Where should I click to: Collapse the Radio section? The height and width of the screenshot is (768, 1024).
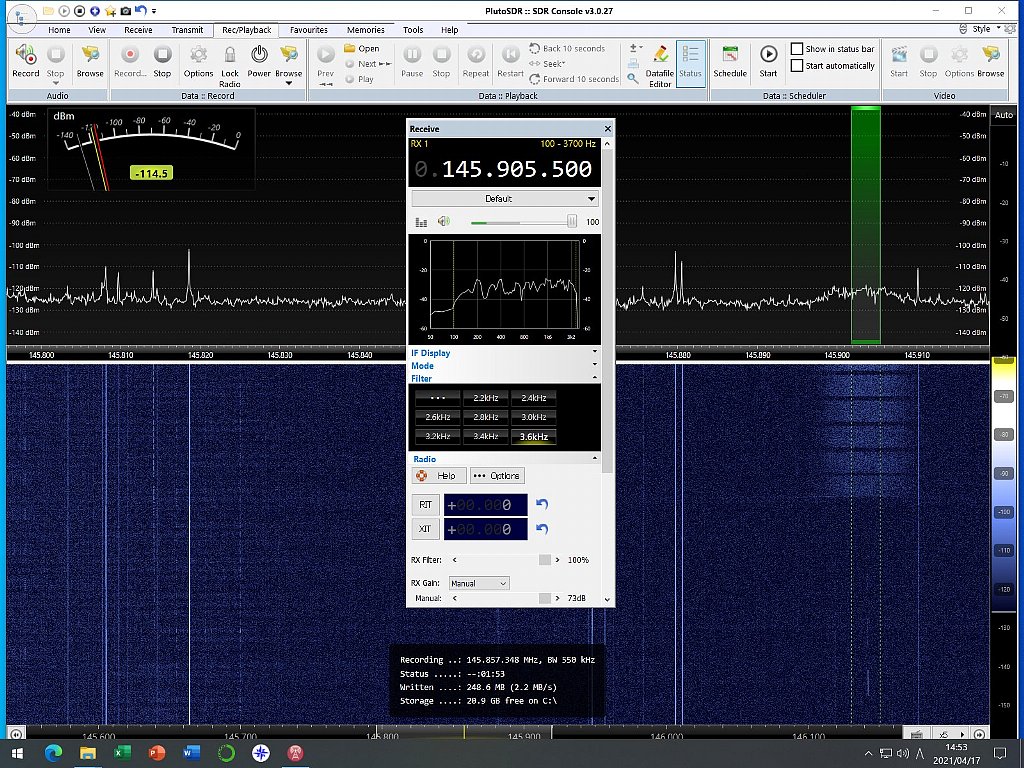coord(595,458)
